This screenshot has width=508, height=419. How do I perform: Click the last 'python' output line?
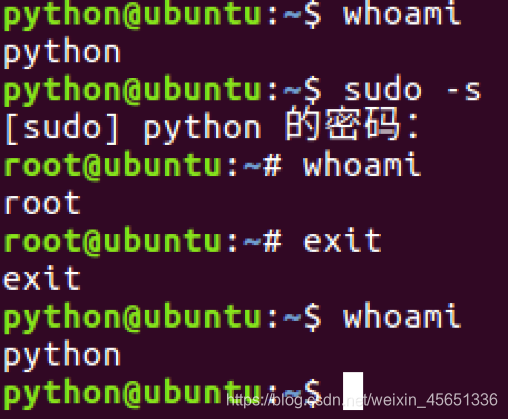pos(62,355)
